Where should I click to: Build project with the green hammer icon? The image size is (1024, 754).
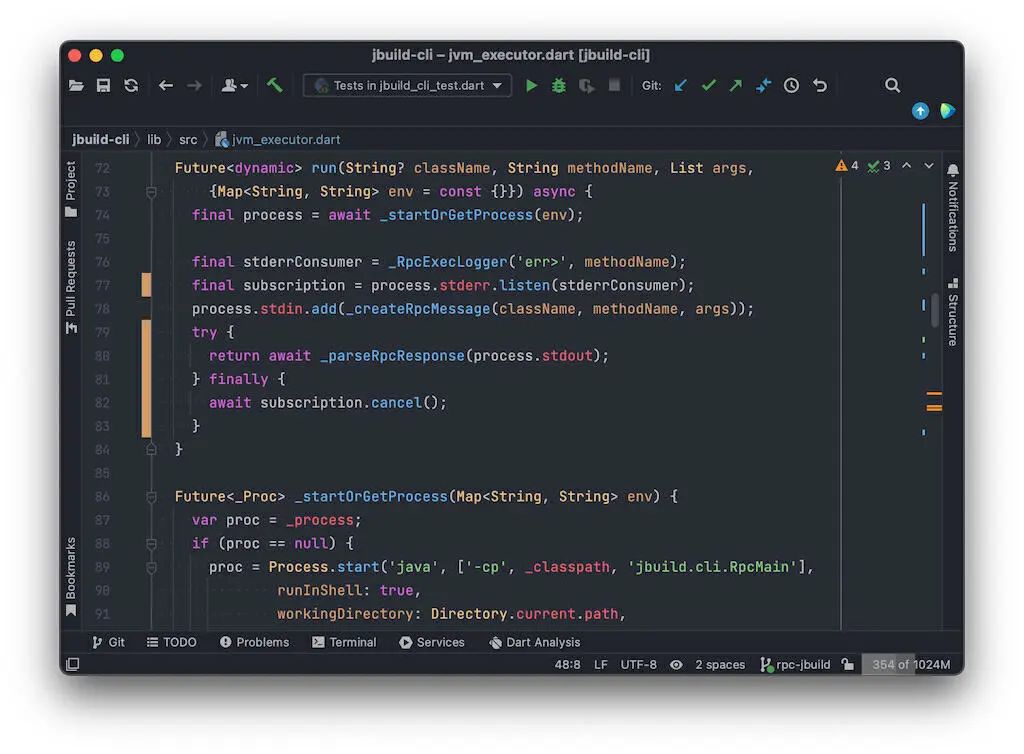(x=274, y=85)
